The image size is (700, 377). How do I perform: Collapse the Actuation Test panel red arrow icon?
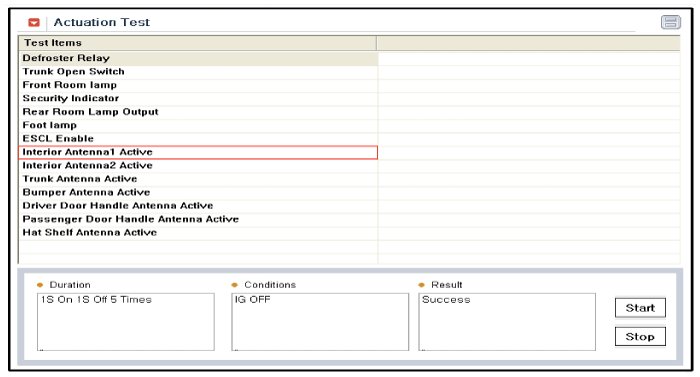[x=34, y=22]
